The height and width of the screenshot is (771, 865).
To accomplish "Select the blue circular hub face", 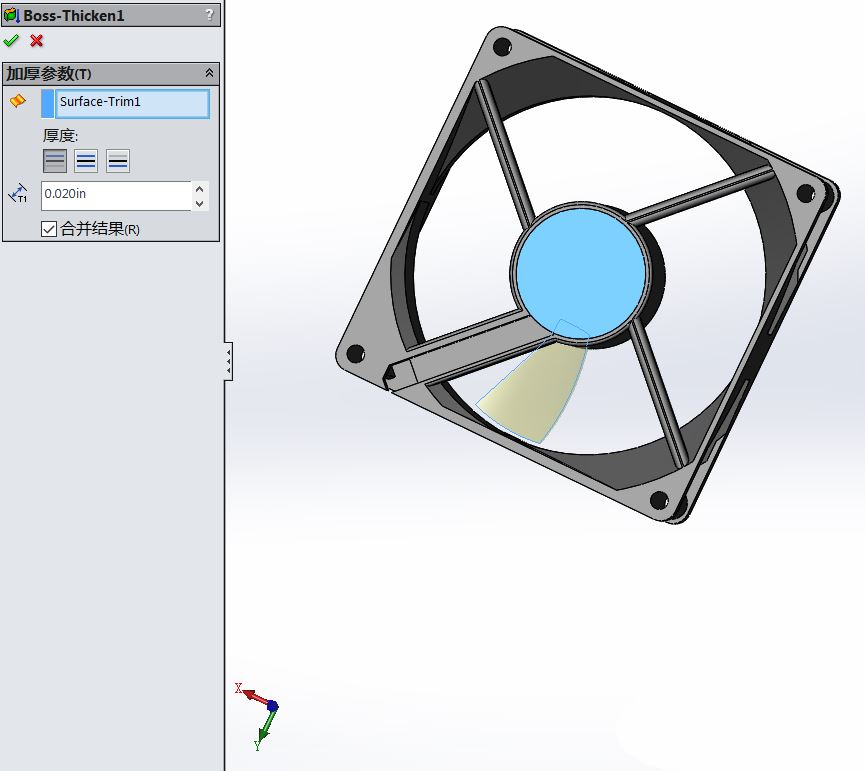I will [x=580, y=273].
